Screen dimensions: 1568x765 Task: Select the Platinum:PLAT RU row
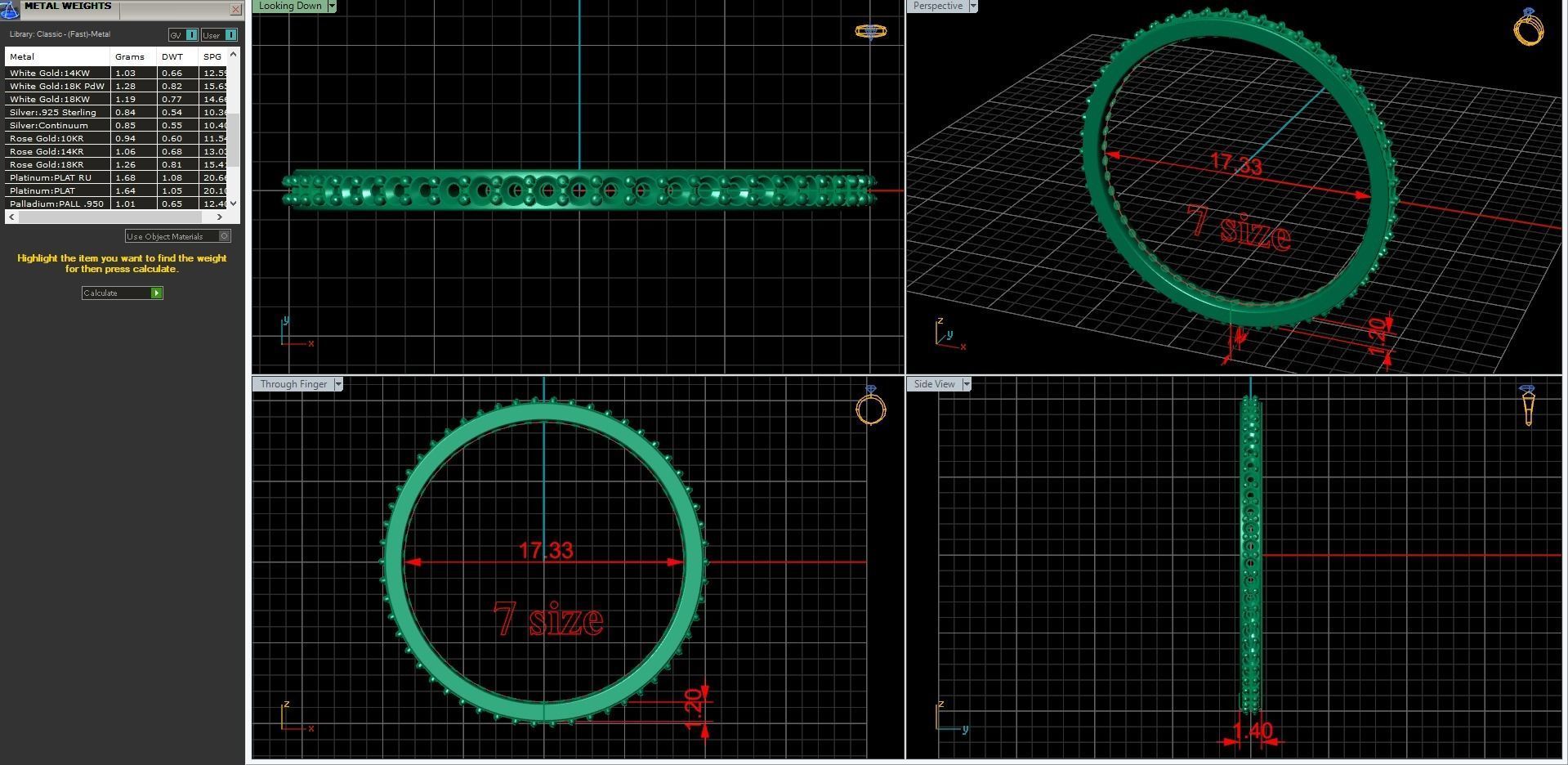[x=116, y=177]
